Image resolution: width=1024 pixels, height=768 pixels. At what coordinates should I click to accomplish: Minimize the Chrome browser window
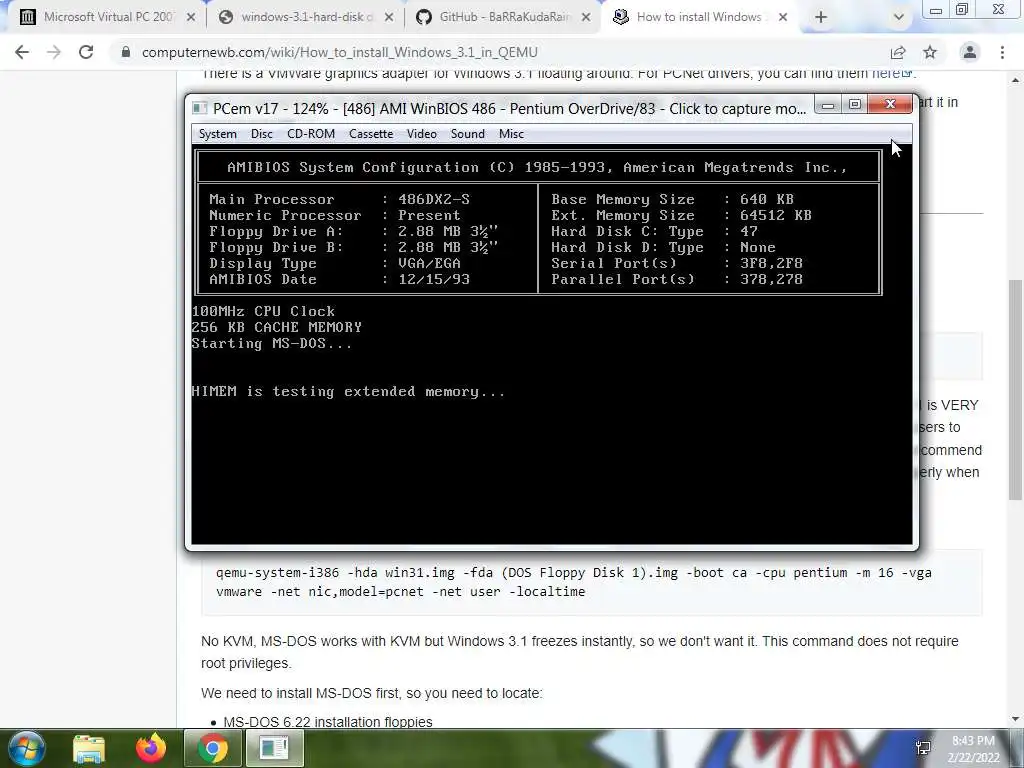[935, 9]
